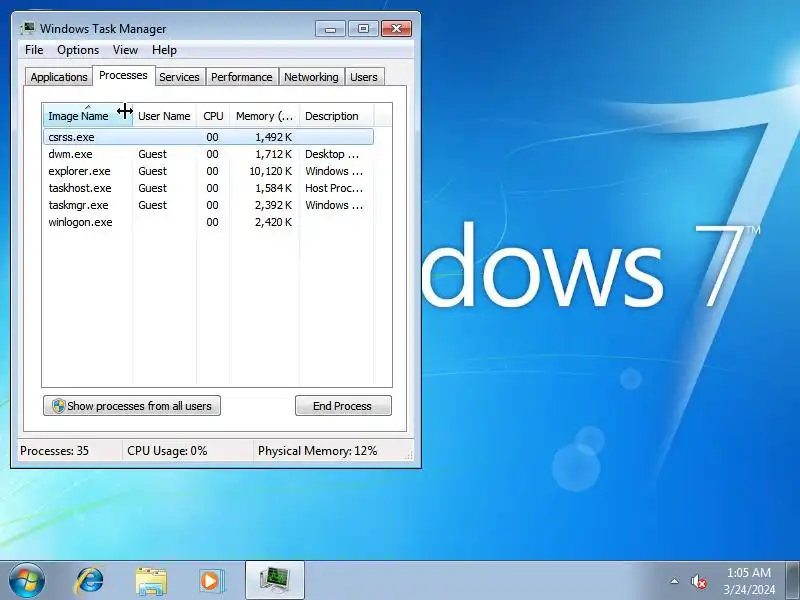
Task: Click the 'Desktop ...' description cell
Action: click(x=332, y=154)
